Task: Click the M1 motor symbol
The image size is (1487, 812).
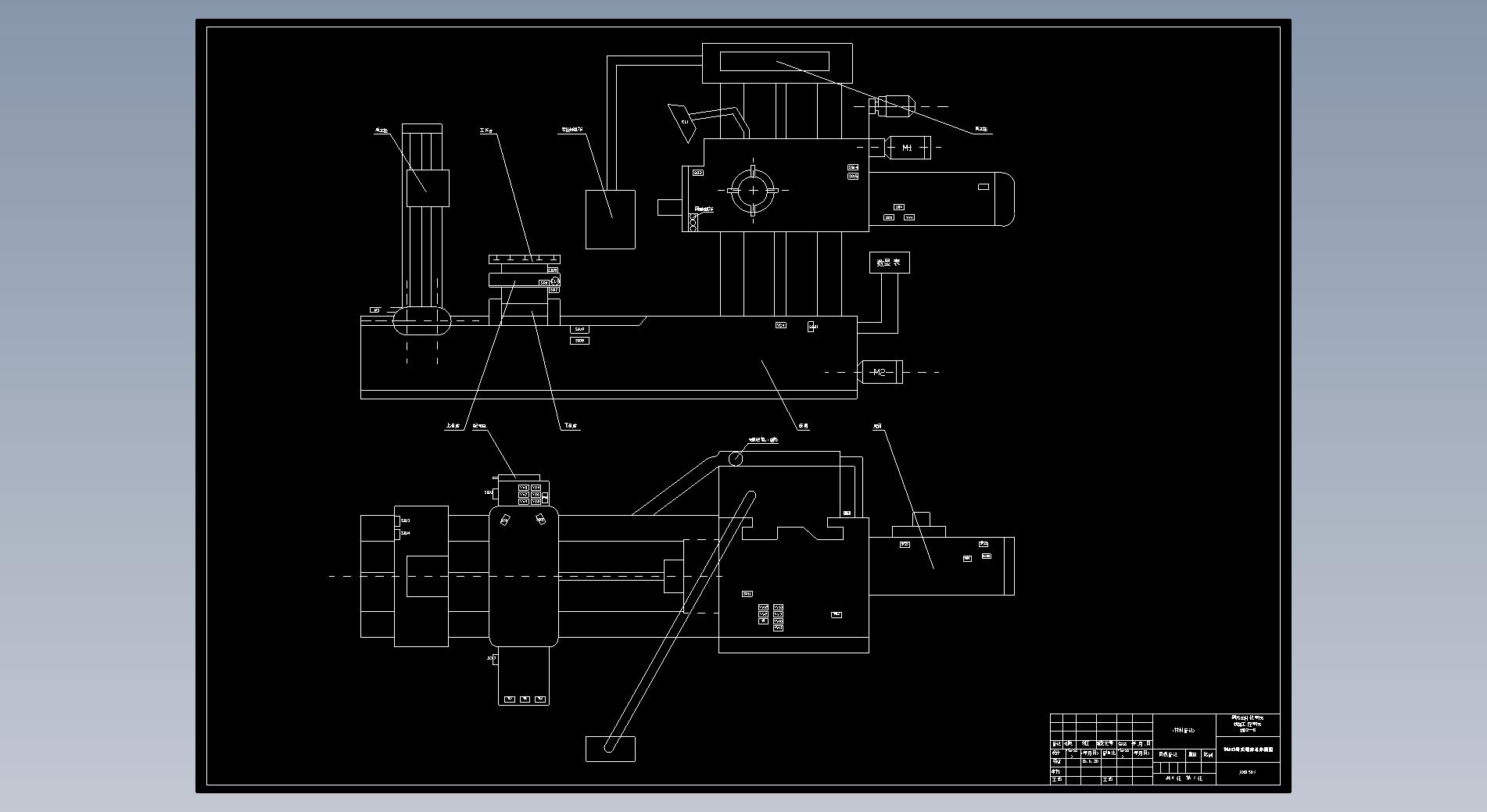Action: click(907, 148)
